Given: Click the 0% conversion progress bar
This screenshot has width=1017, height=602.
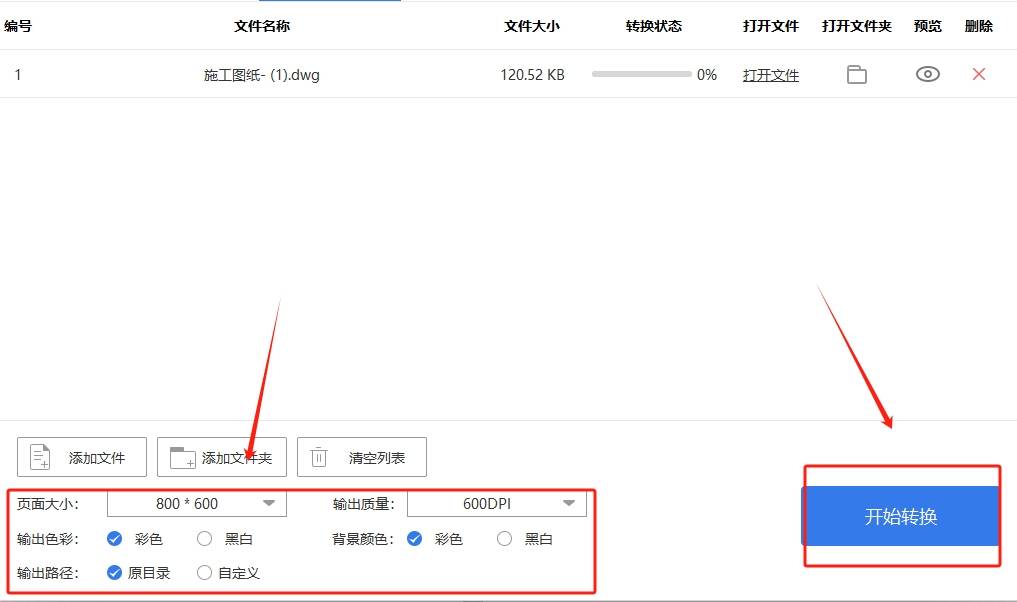Looking at the screenshot, I should (x=640, y=74).
